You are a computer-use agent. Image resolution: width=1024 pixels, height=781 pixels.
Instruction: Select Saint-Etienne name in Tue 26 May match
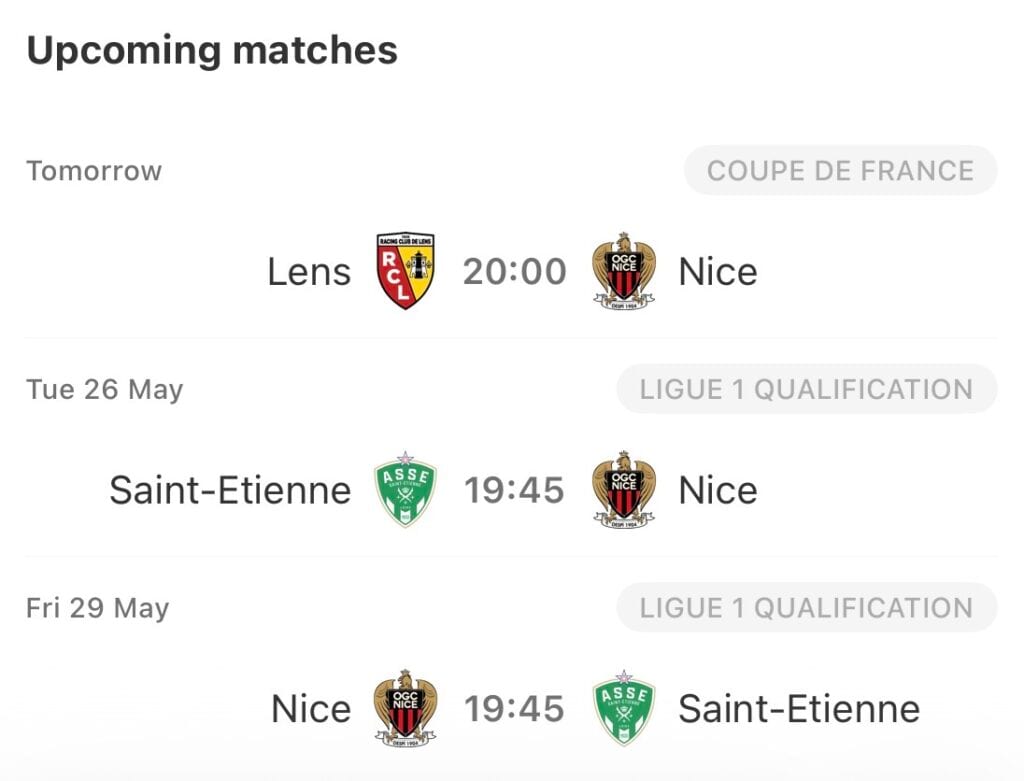coord(231,490)
